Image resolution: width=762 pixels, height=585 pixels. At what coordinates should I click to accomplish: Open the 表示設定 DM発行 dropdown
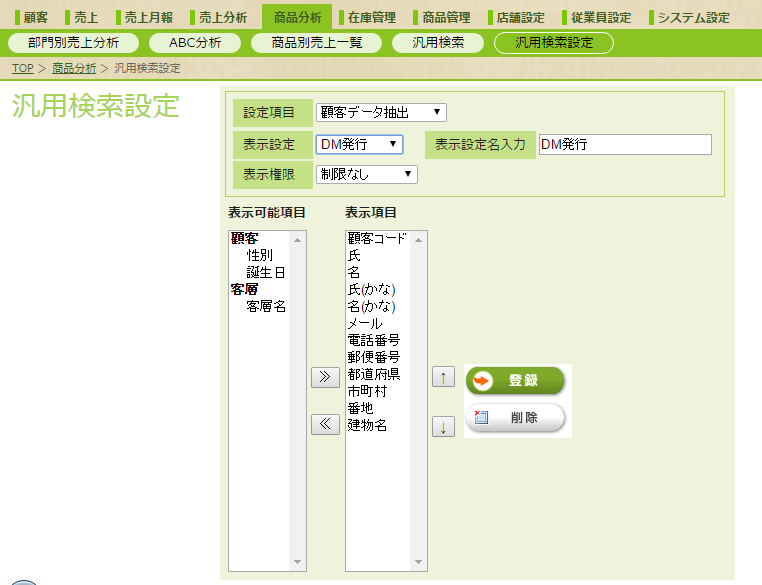[x=359, y=144]
